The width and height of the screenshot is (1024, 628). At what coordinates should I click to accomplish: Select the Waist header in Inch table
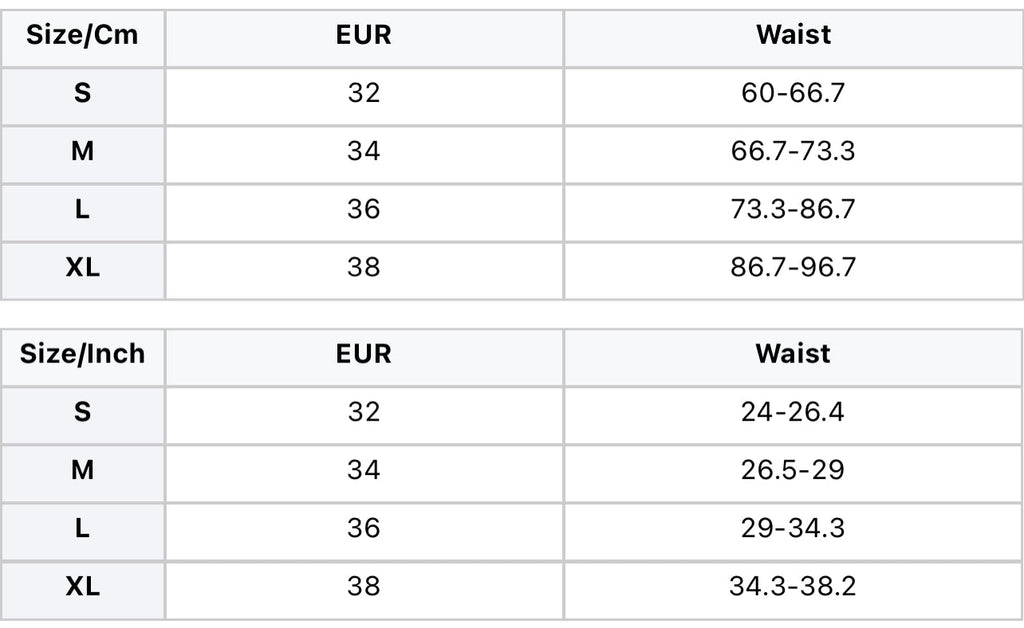coord(793,354)
